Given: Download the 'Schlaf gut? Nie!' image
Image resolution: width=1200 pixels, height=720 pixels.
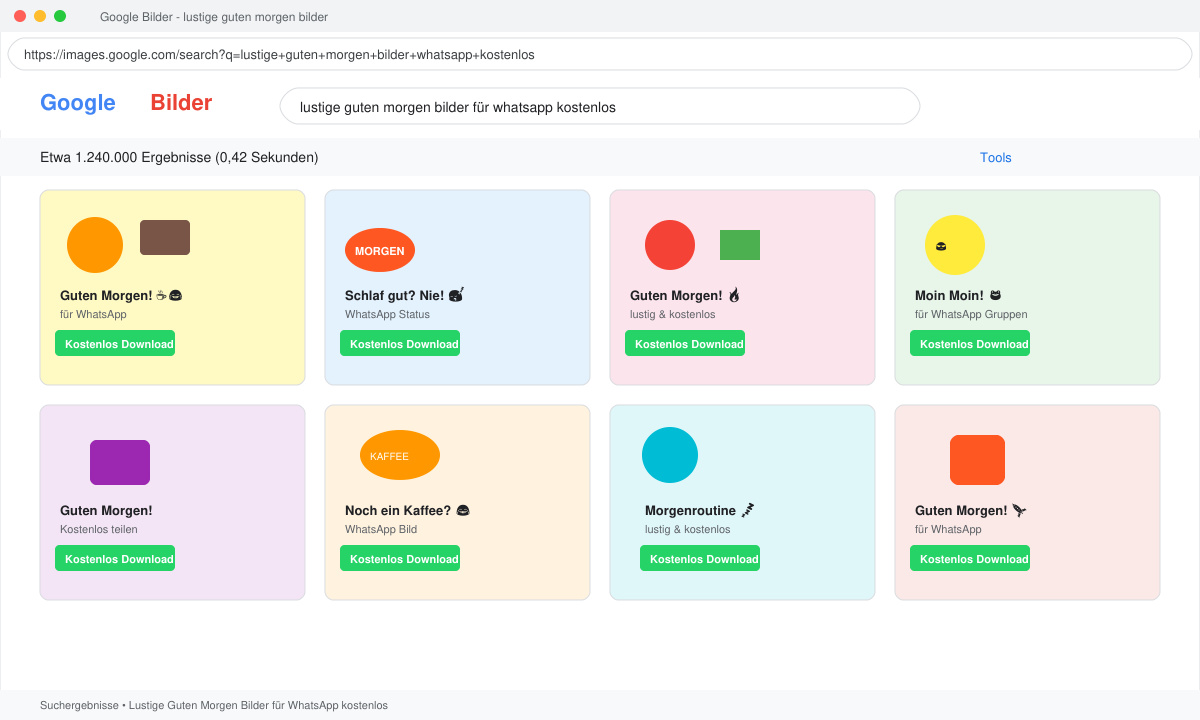Looking at the screenshot, I should 400,343.
